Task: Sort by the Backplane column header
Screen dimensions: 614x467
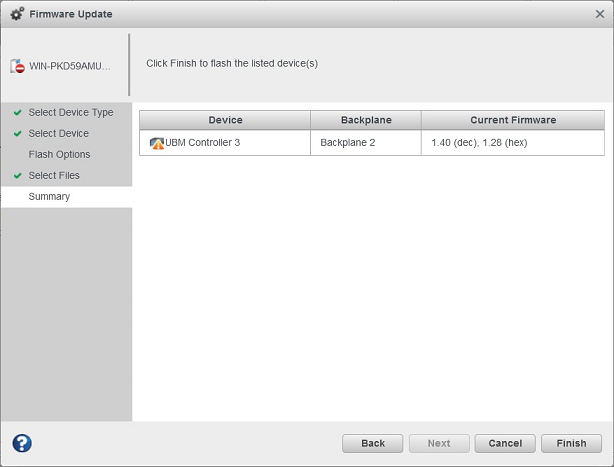Action: point(366,120)
